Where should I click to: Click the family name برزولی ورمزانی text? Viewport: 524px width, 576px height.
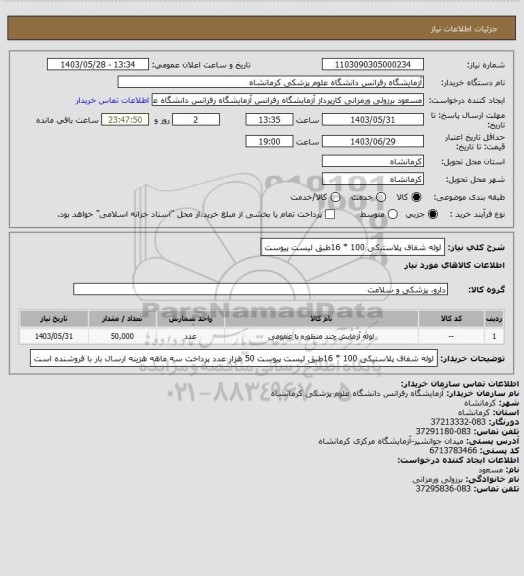tap(437, 479)
